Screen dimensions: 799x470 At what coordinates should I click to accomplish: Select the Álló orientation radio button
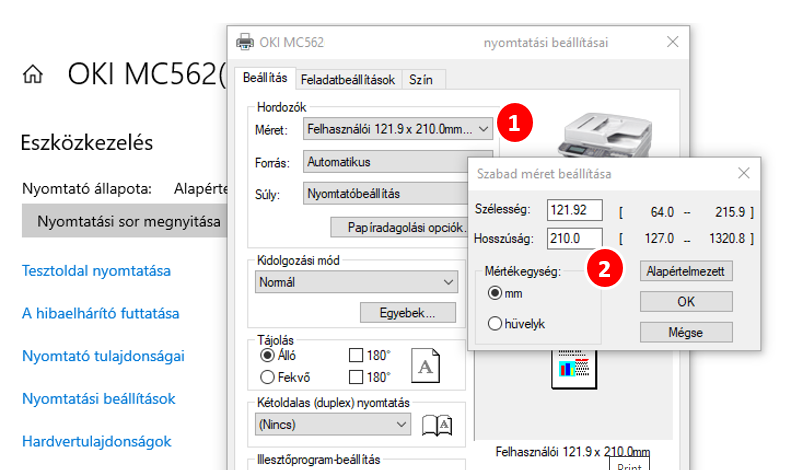tap(267, 355)
